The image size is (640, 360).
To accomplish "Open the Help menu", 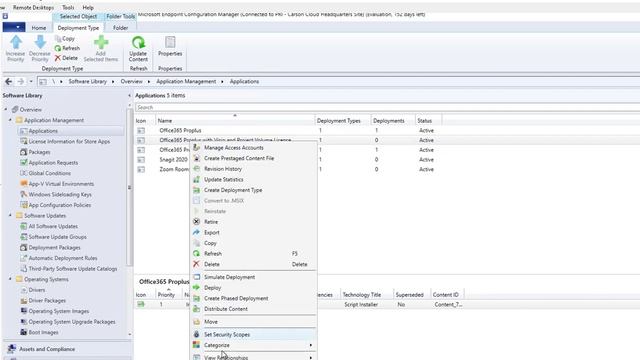I will click(88, 7).
